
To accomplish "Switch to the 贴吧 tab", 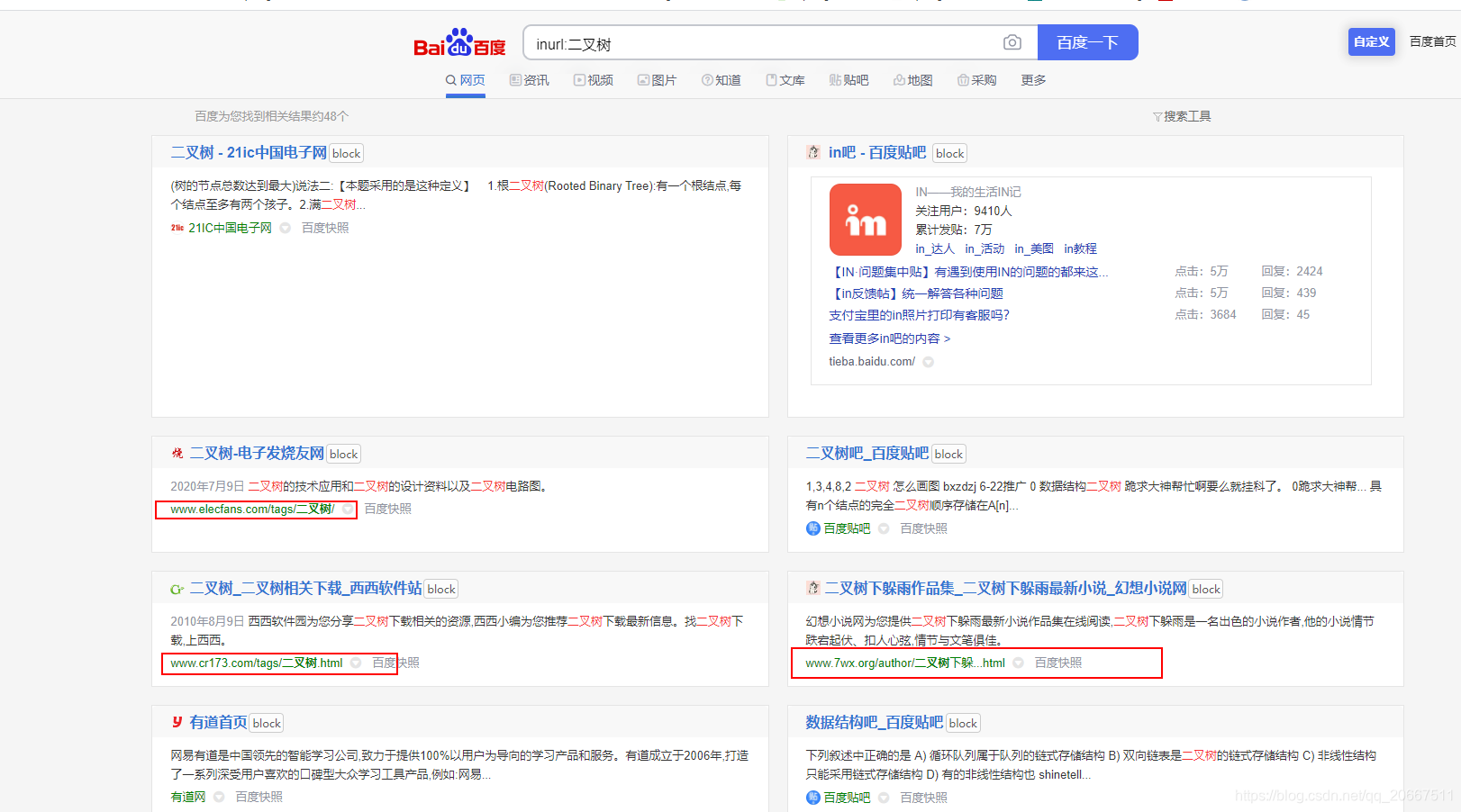I will click(x=849, y=80).
